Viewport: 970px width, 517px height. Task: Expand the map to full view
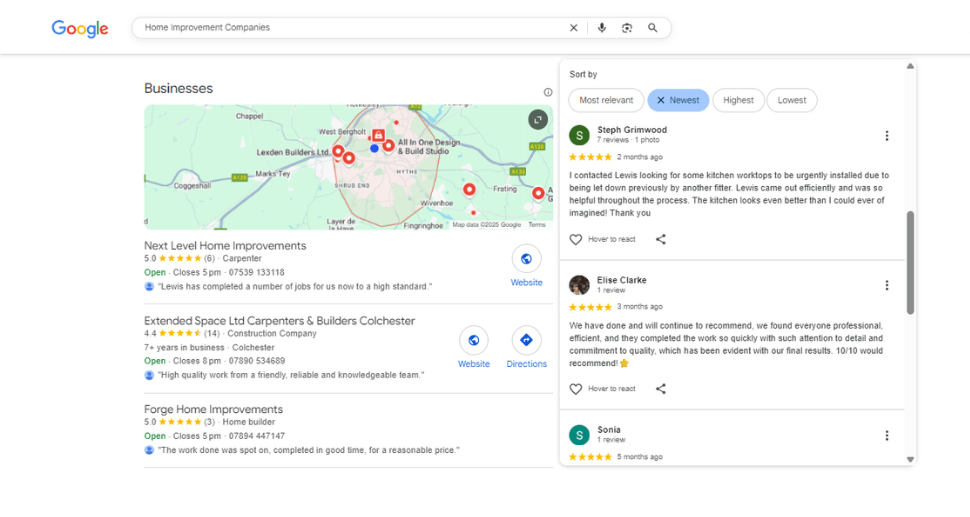click(538, 119)
